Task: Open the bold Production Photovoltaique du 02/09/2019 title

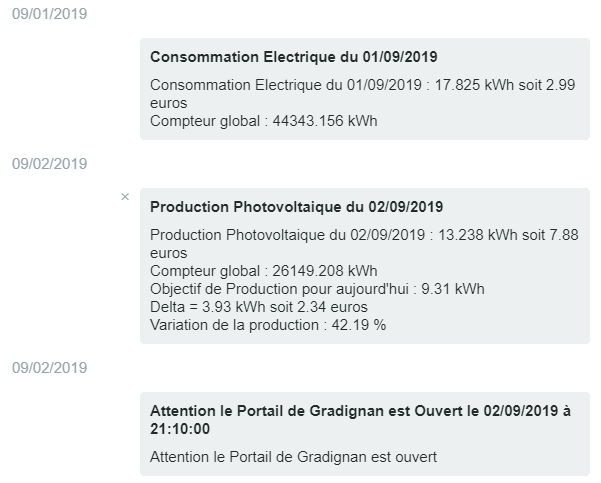Action: [x=296, y=207]
